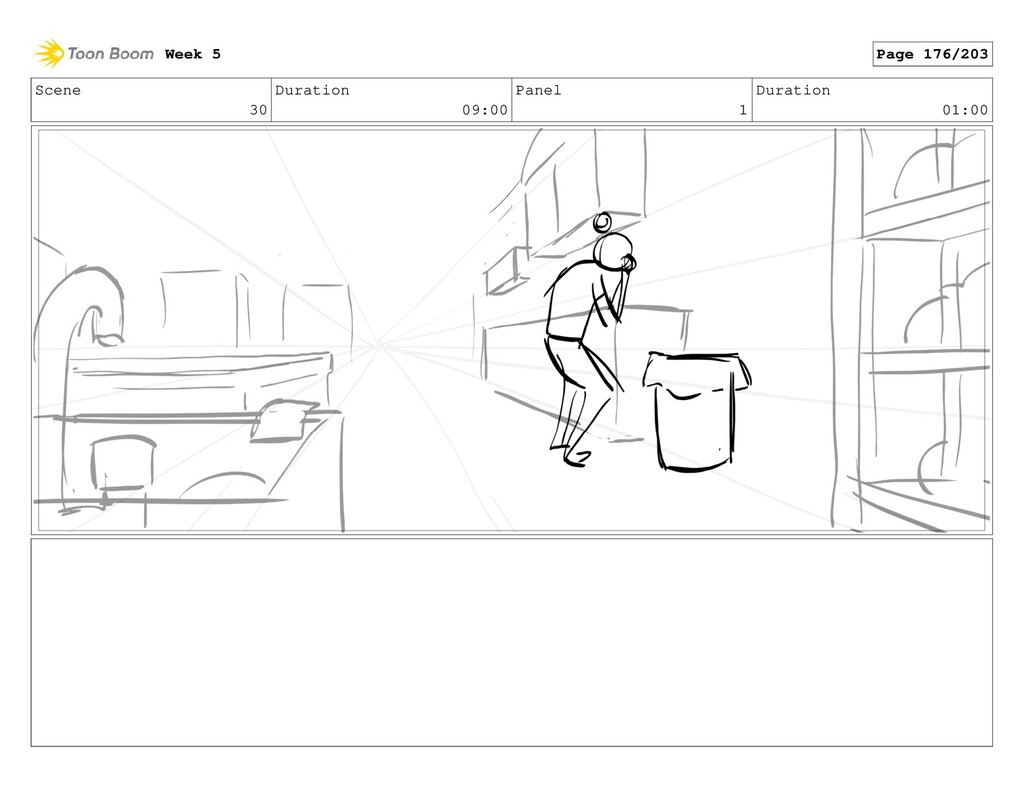Image resolution: width=1024 pixels, height=793 pixels.
Task: Select the scene number '30'
Action: pos(259,110)
